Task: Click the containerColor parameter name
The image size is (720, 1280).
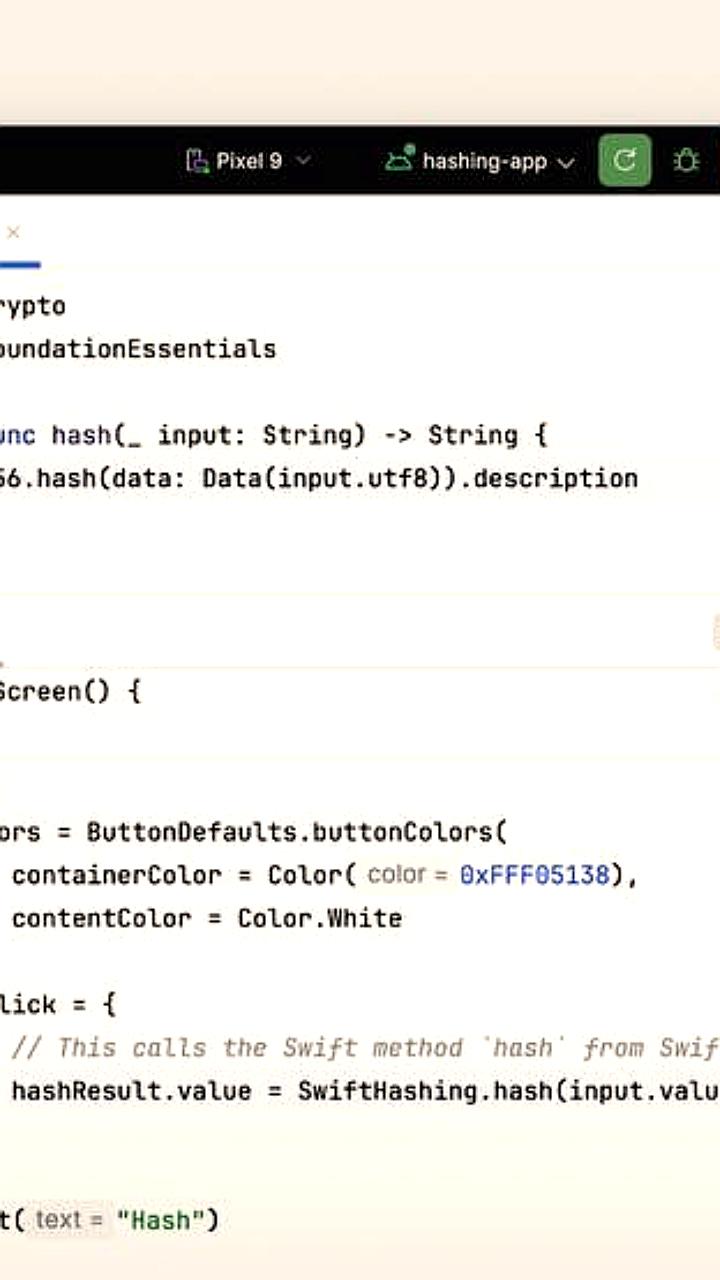Action: coord(116,875)
